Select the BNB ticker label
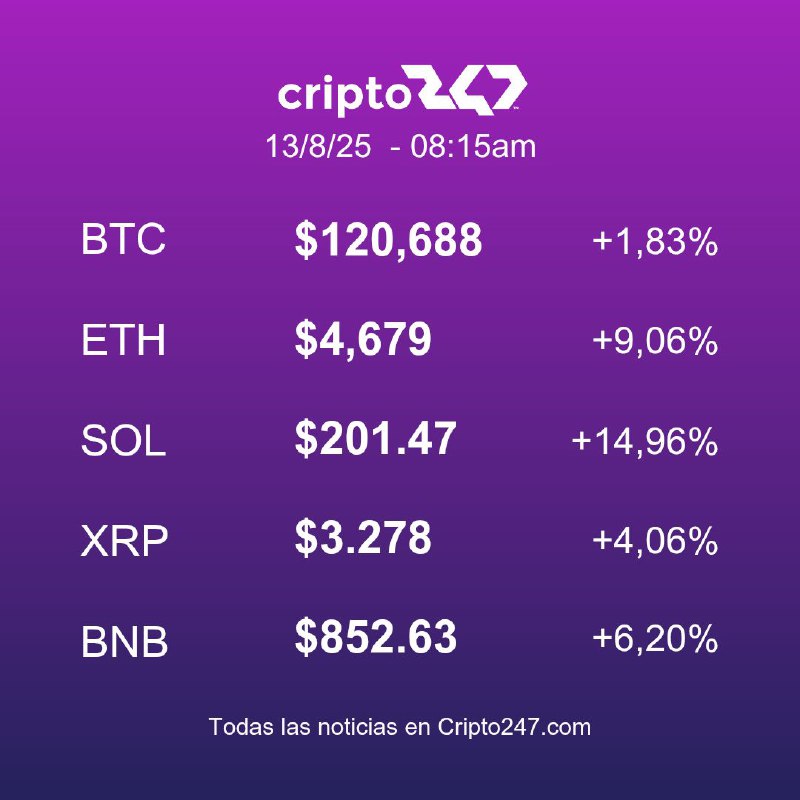Viewport: 800px width, 800px height. tap(124, 641)
